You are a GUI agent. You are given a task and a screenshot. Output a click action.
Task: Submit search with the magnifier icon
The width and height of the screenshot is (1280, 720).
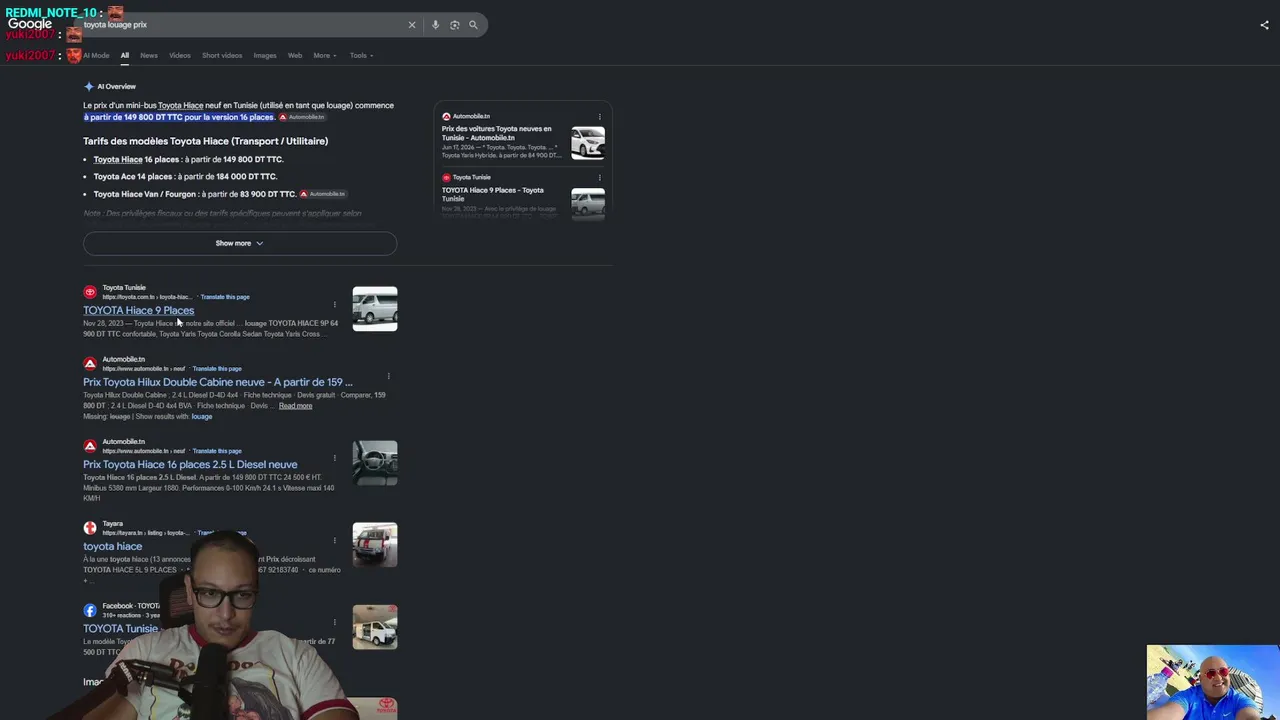click(473, 25)
